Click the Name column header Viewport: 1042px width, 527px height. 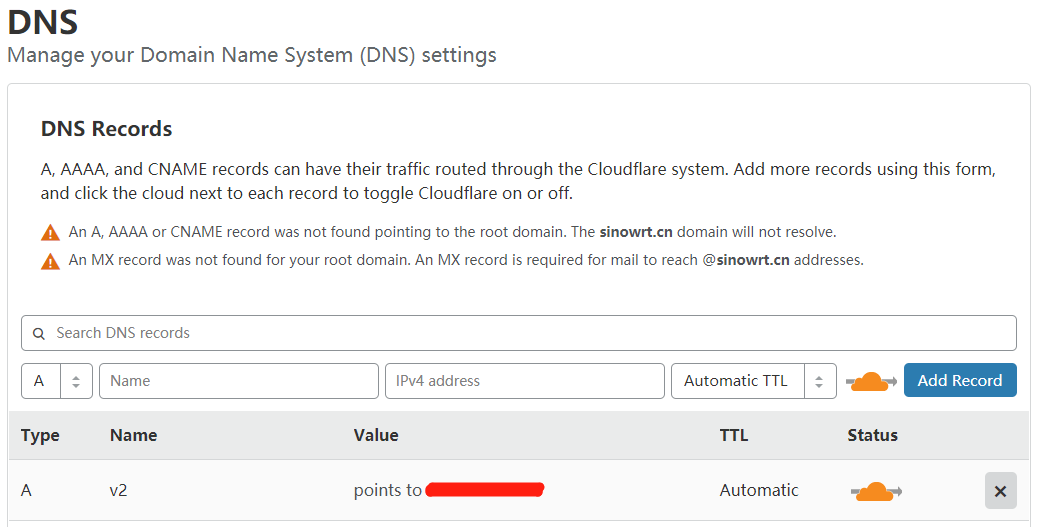click(x=133, y=435)
